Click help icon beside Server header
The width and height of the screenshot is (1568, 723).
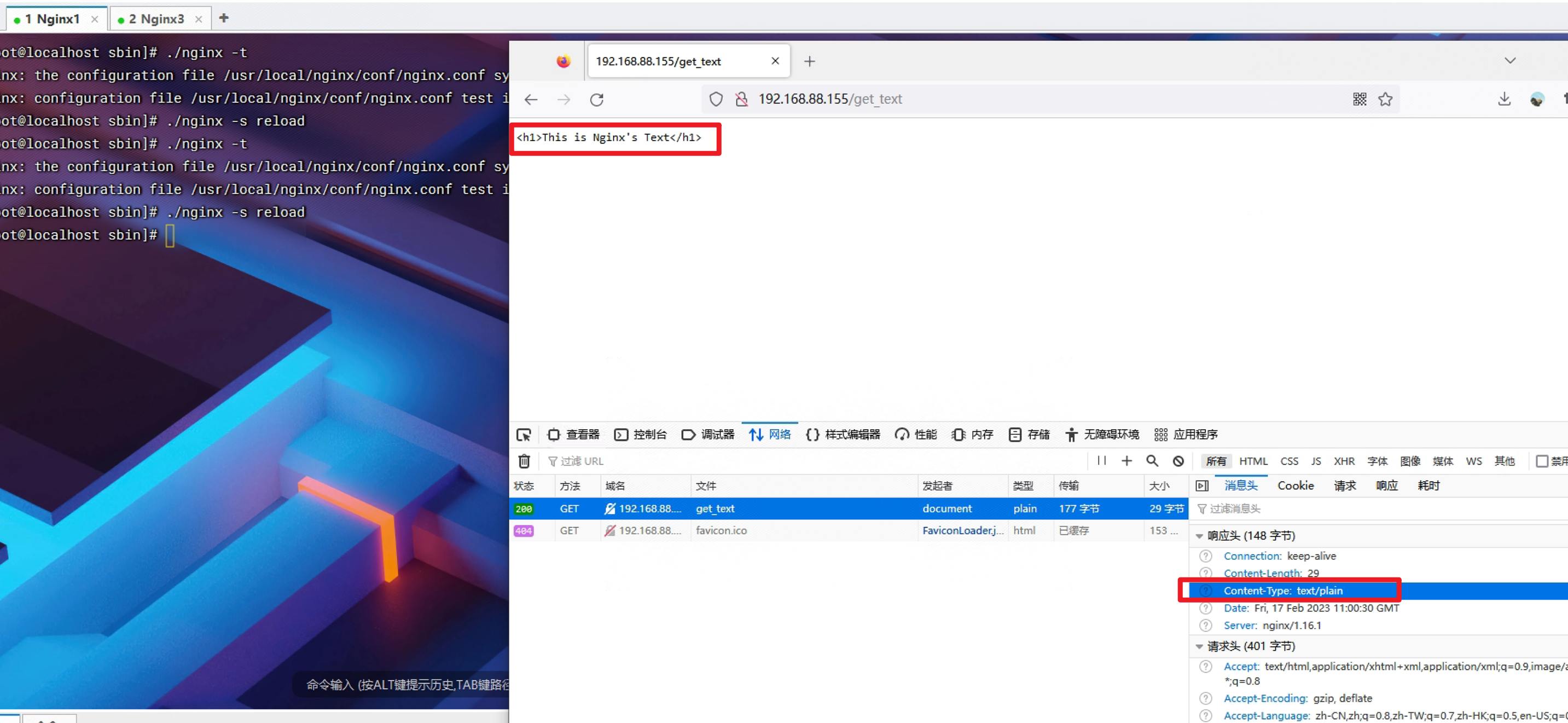pos(1205,626)
